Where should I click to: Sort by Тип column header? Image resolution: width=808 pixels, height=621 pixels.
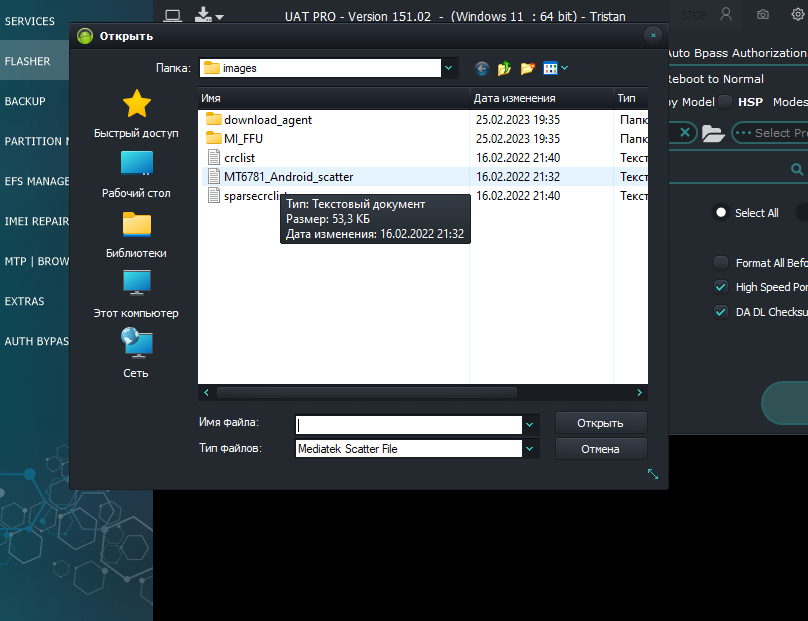point(631,98)
